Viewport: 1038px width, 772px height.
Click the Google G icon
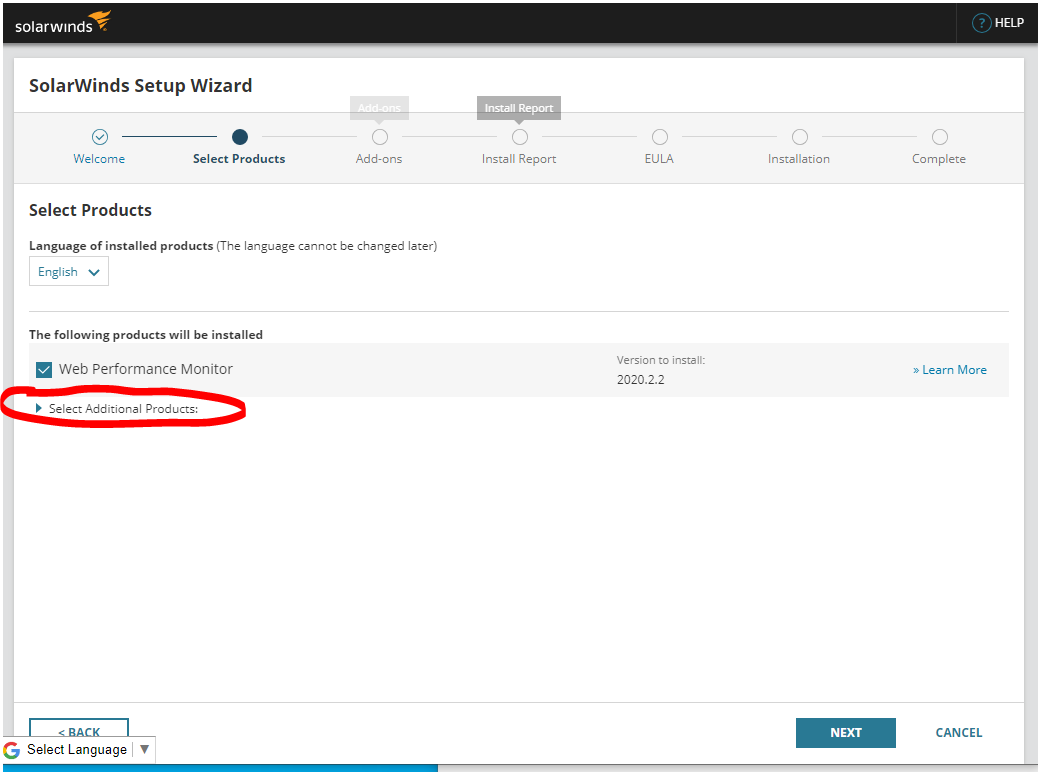pos(12,750)
